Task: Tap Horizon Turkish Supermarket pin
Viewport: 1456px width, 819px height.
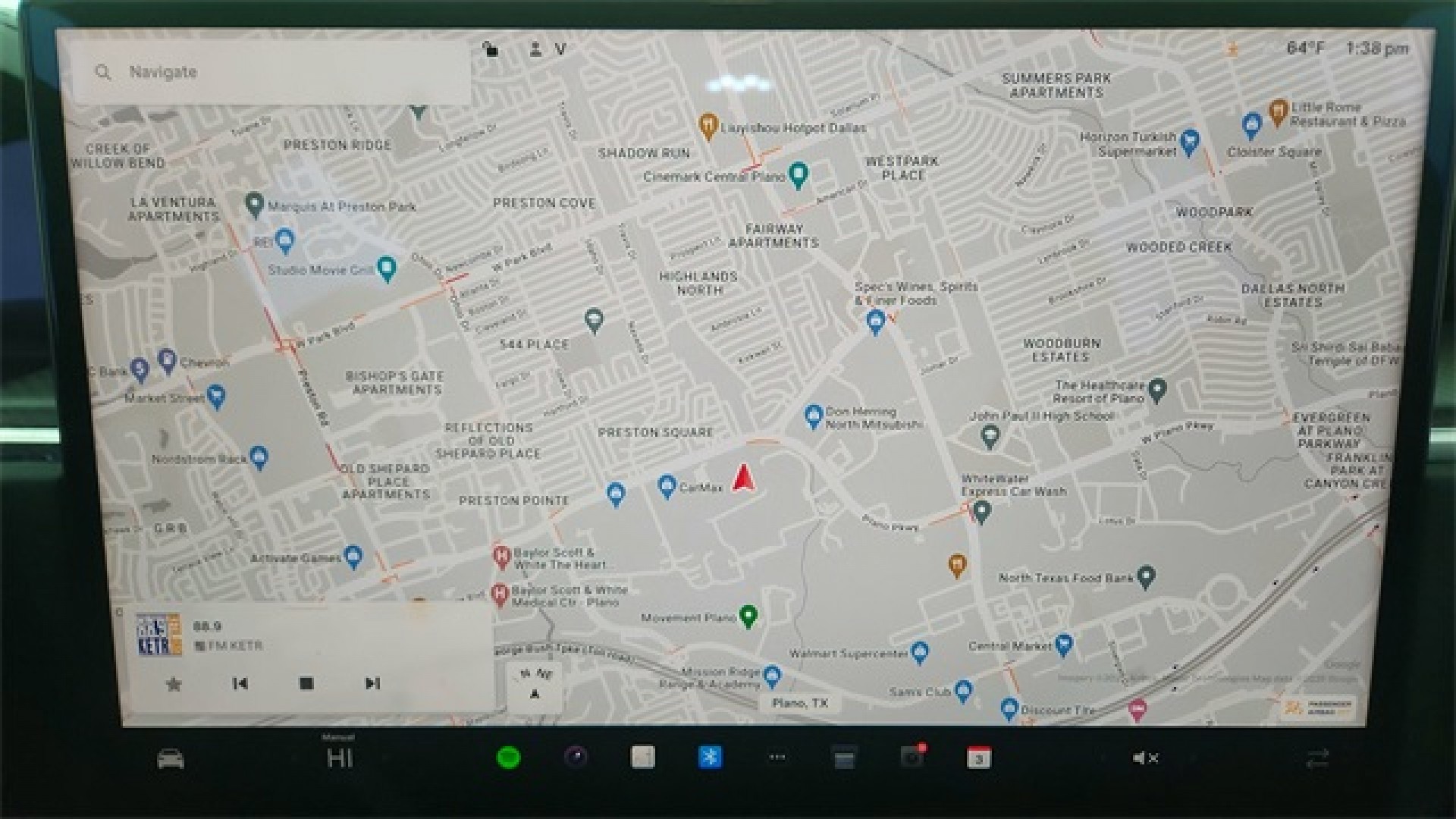Action: 1191,141
